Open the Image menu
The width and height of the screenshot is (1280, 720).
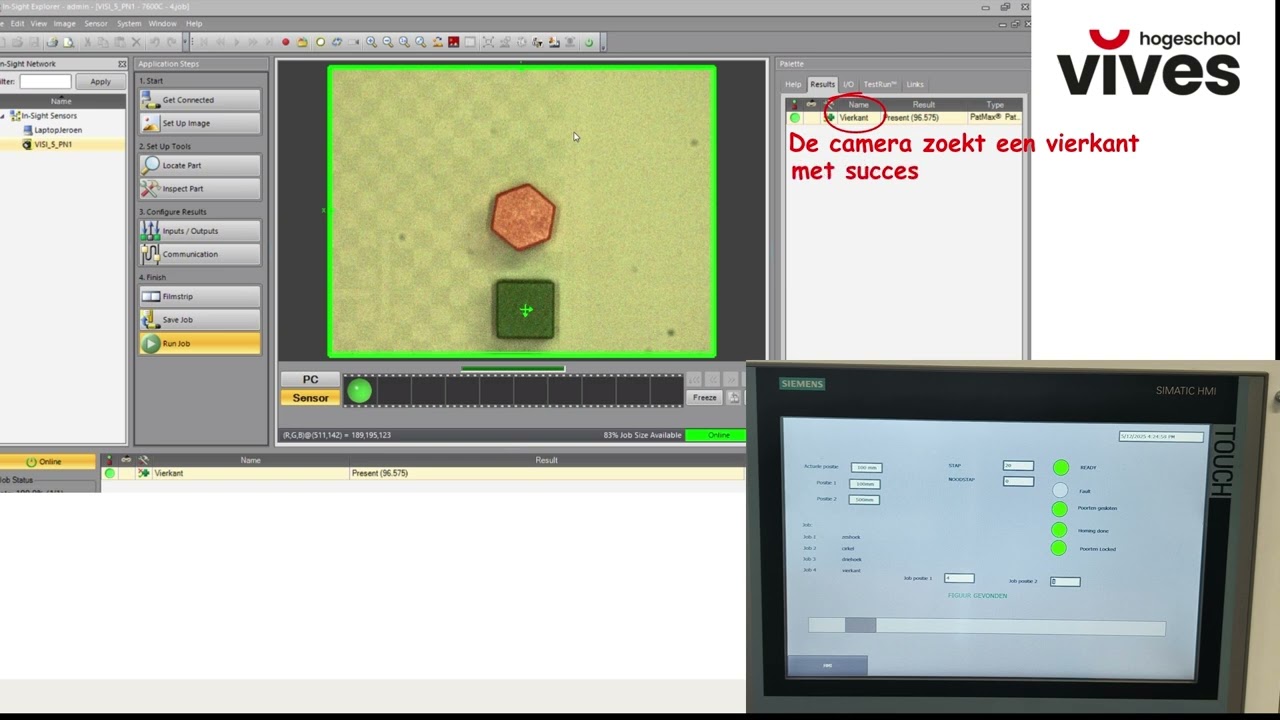tap(64, 23)
